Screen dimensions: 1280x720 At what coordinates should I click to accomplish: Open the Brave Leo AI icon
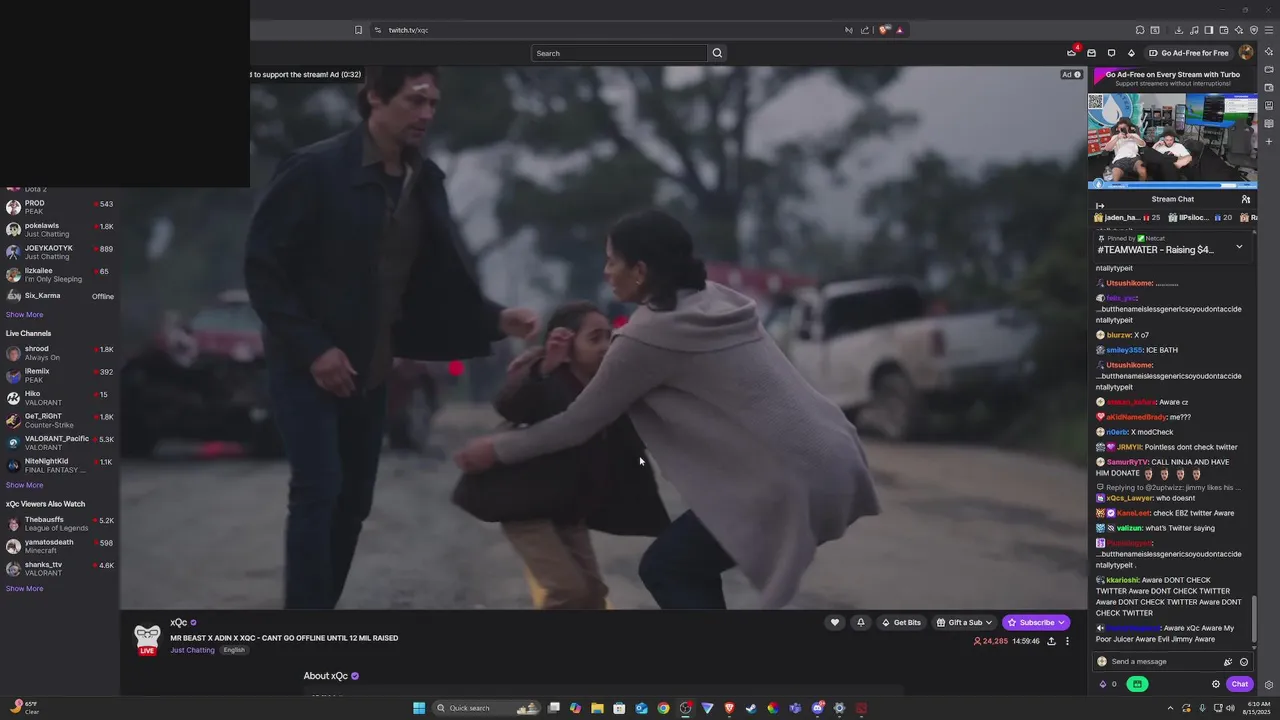point(1238,30)
